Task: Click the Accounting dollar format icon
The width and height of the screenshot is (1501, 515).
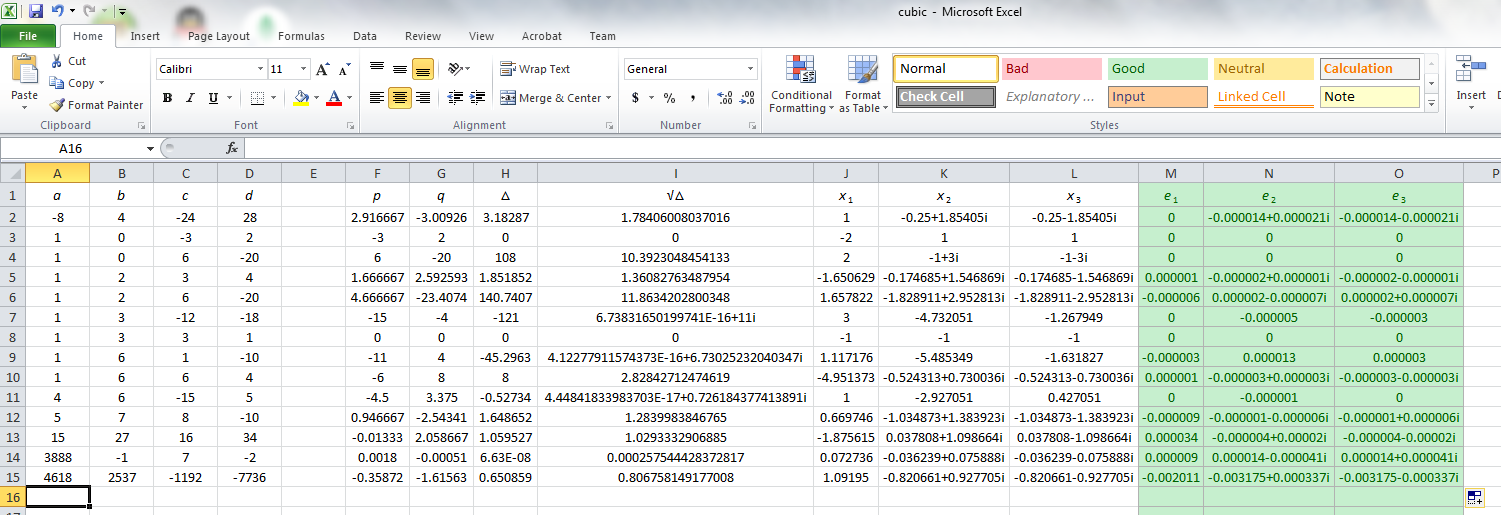Action: (x=636, y=98)
